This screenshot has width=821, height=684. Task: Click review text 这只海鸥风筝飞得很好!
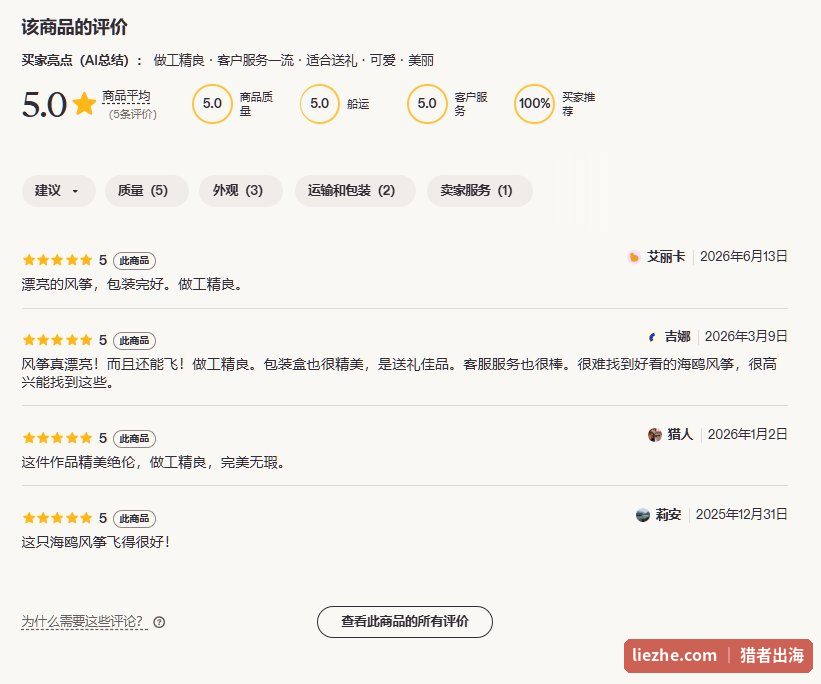click(95, 542)
